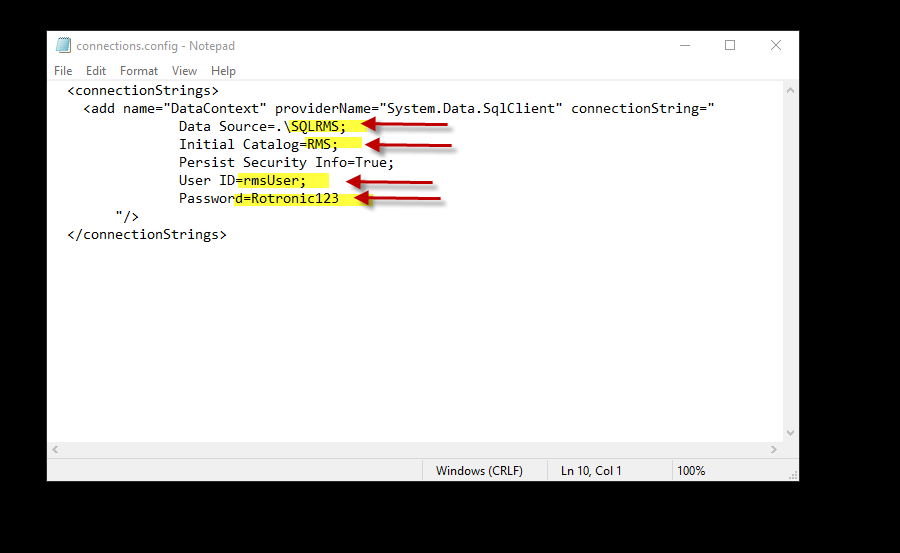Screen dimensions: 900x553
Task: Open the Format menu
Action: [x=139, y=71]
